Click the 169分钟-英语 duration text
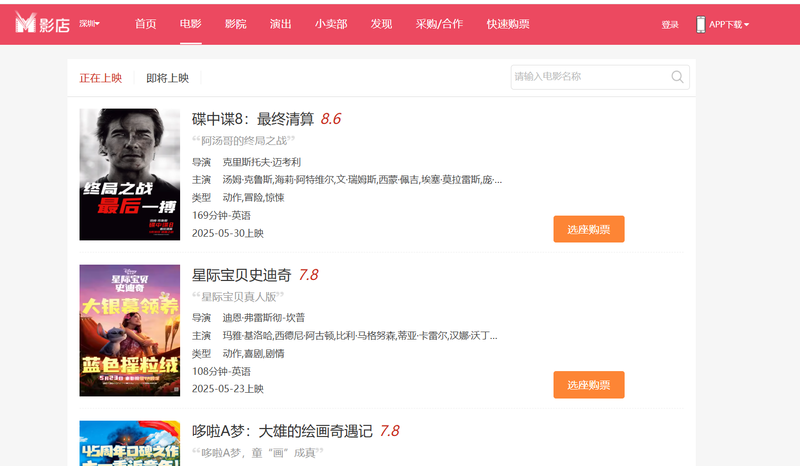The width and height of the screenshot is (800, 466). (221, 215)
